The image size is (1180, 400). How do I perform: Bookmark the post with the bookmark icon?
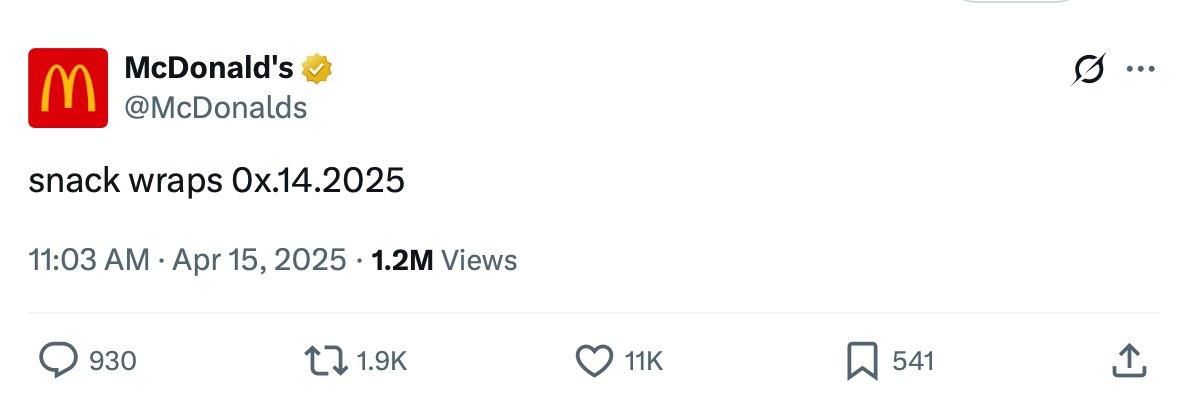(x=861, y=361)
